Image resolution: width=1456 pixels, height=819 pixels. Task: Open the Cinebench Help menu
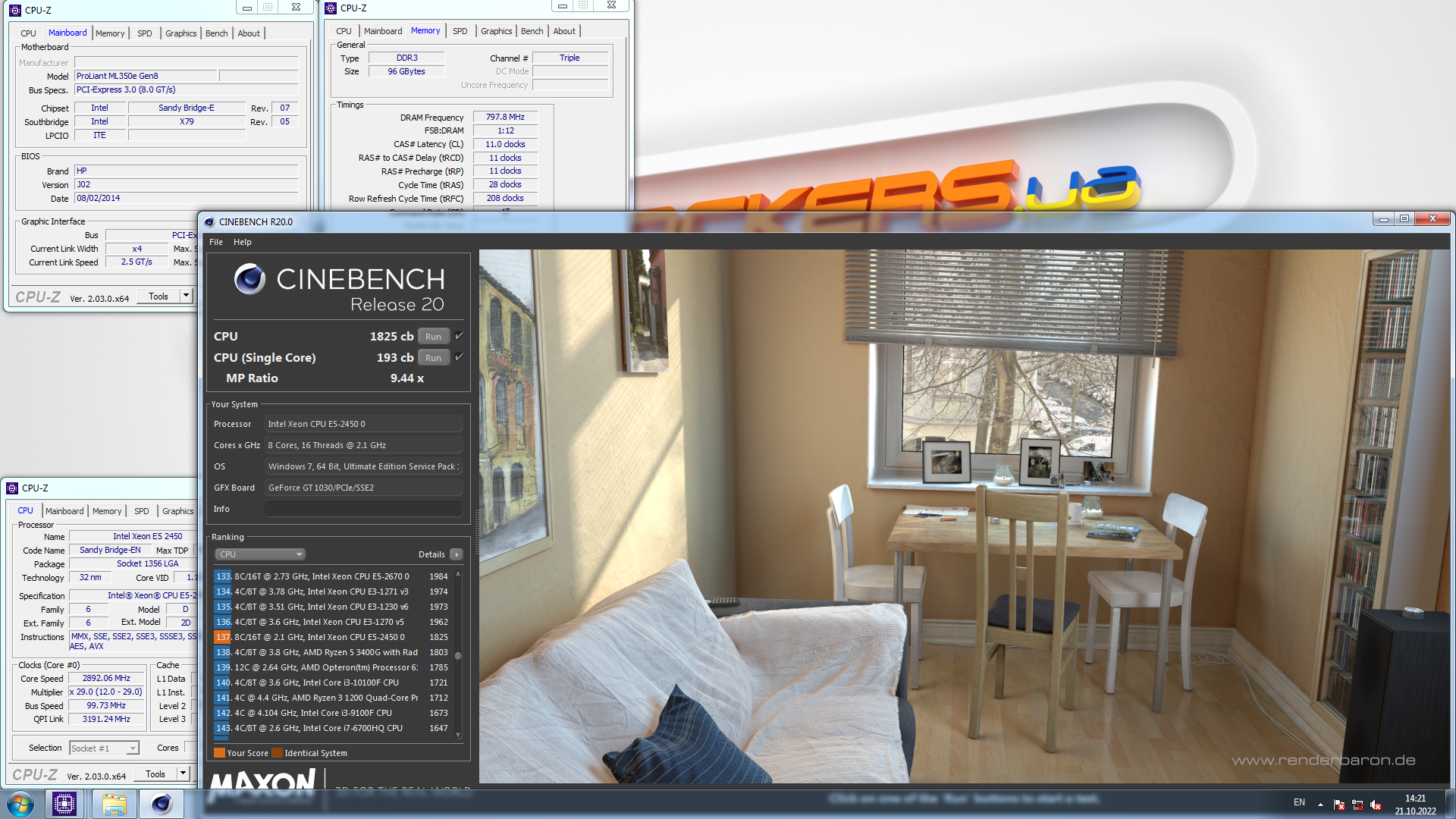tap(242, 242)
